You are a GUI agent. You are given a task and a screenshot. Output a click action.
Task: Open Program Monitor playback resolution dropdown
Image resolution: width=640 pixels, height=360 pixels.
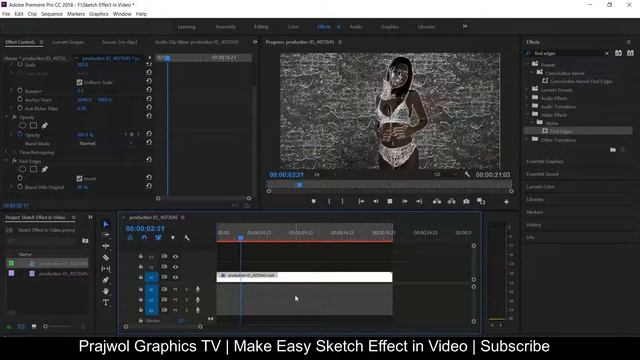tap(446, 175)
